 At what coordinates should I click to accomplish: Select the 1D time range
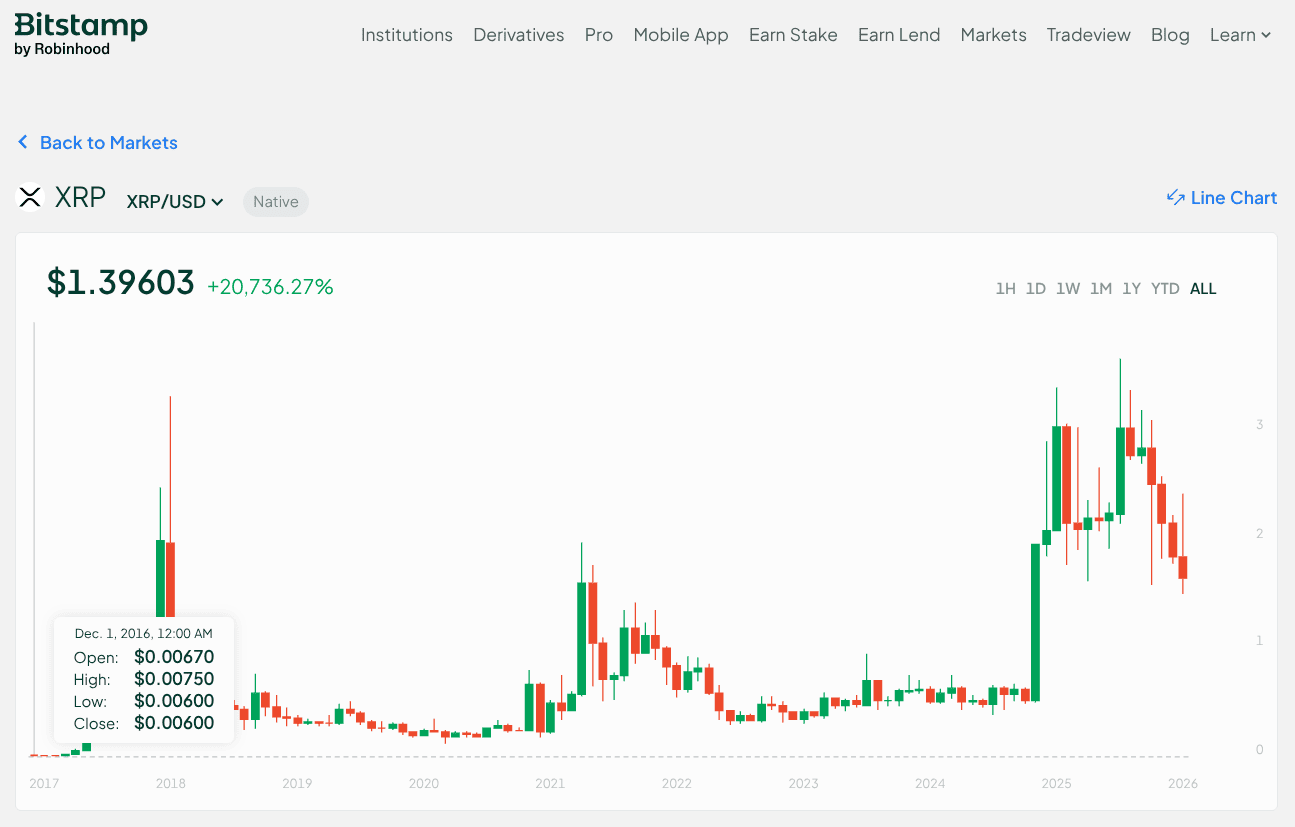point(1036,289)
